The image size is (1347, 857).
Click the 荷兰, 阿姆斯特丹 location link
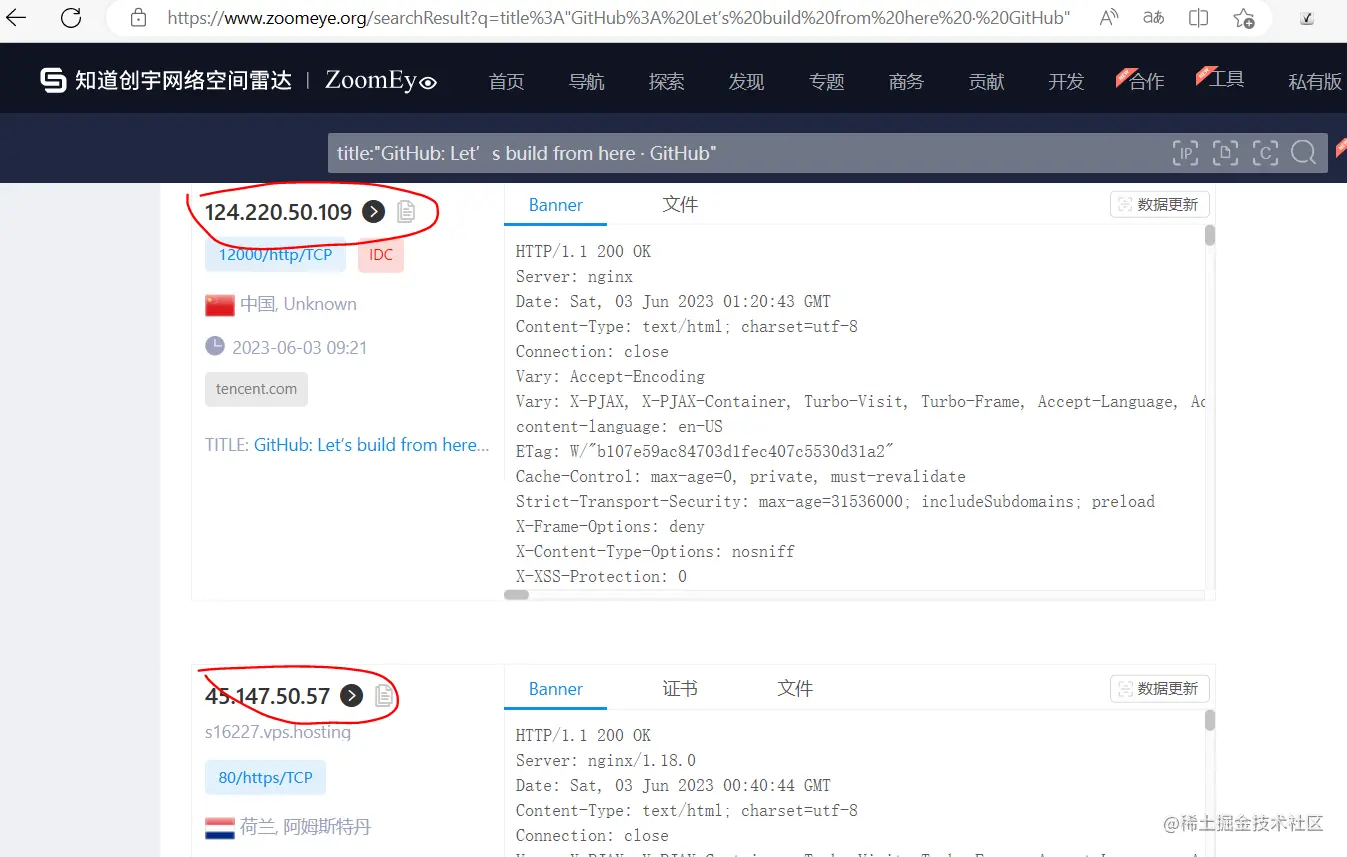[305, 827]
